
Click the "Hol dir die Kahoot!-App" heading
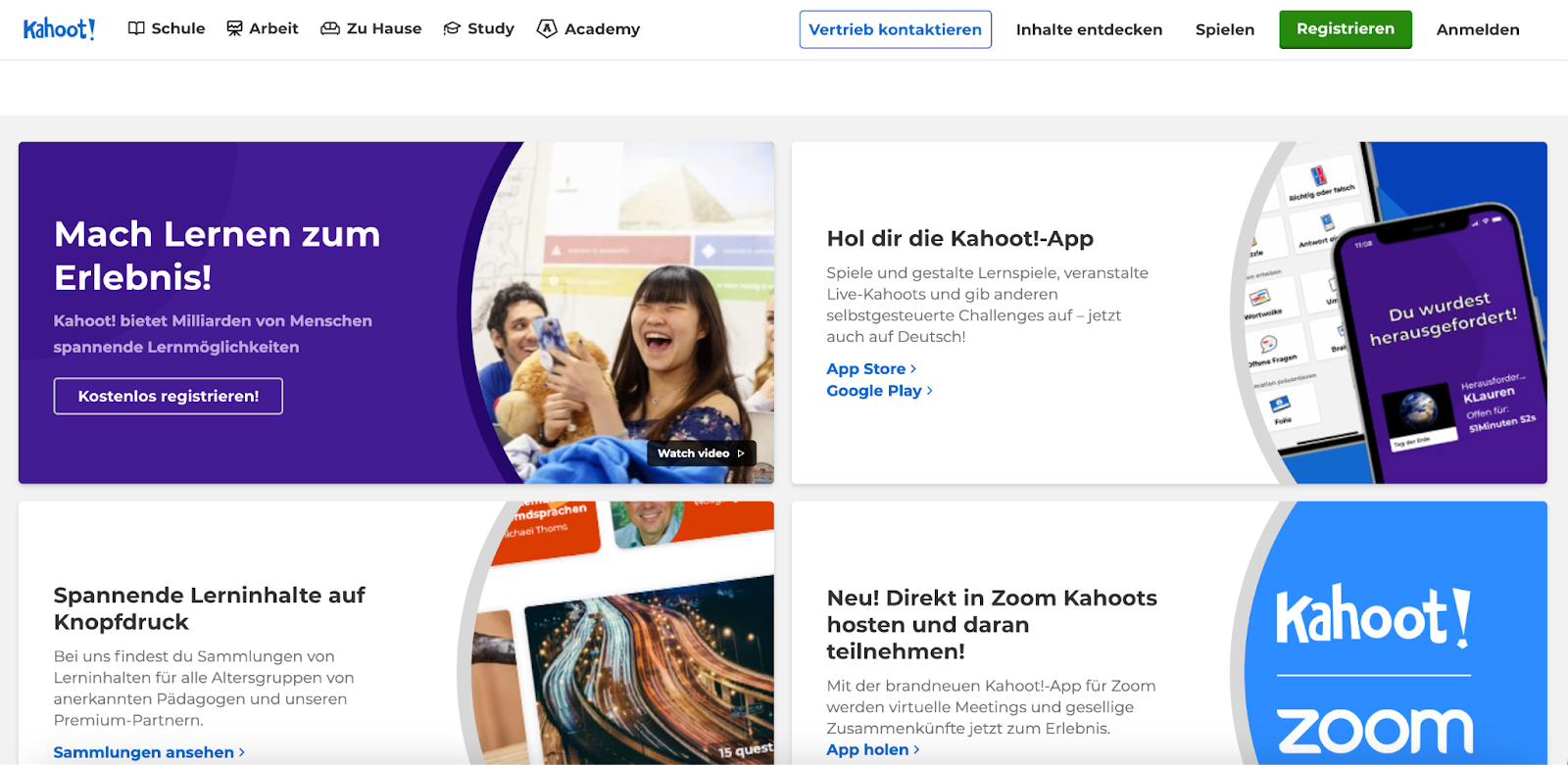960,238
